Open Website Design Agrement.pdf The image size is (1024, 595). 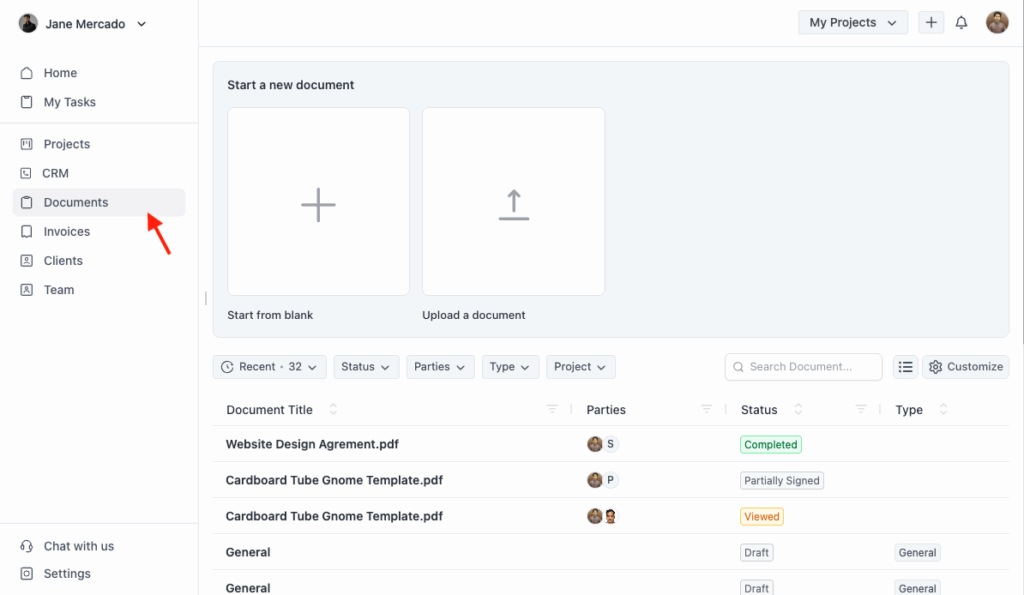[312, 444]
